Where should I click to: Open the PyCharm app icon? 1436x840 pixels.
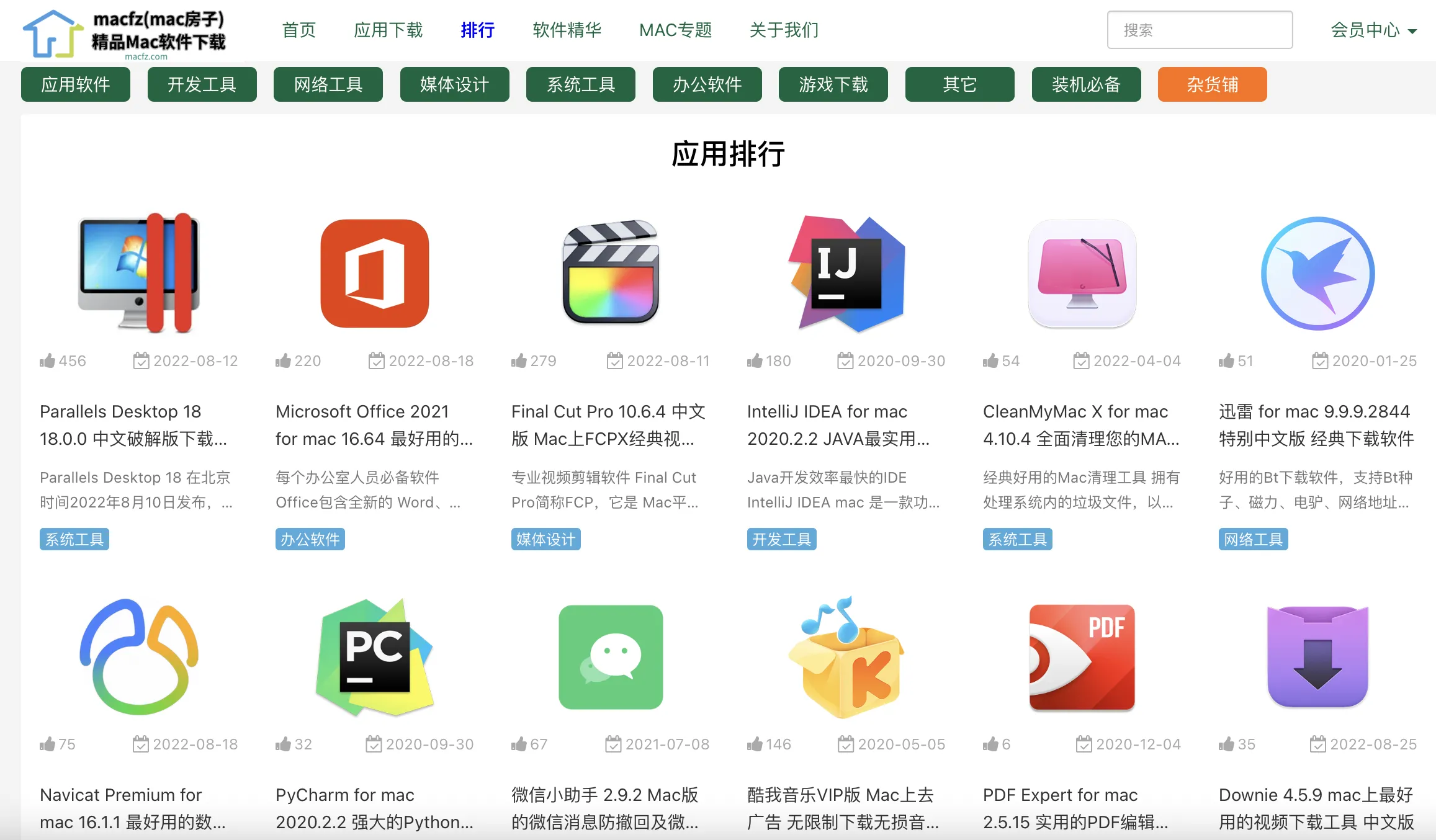coord(375,657)
